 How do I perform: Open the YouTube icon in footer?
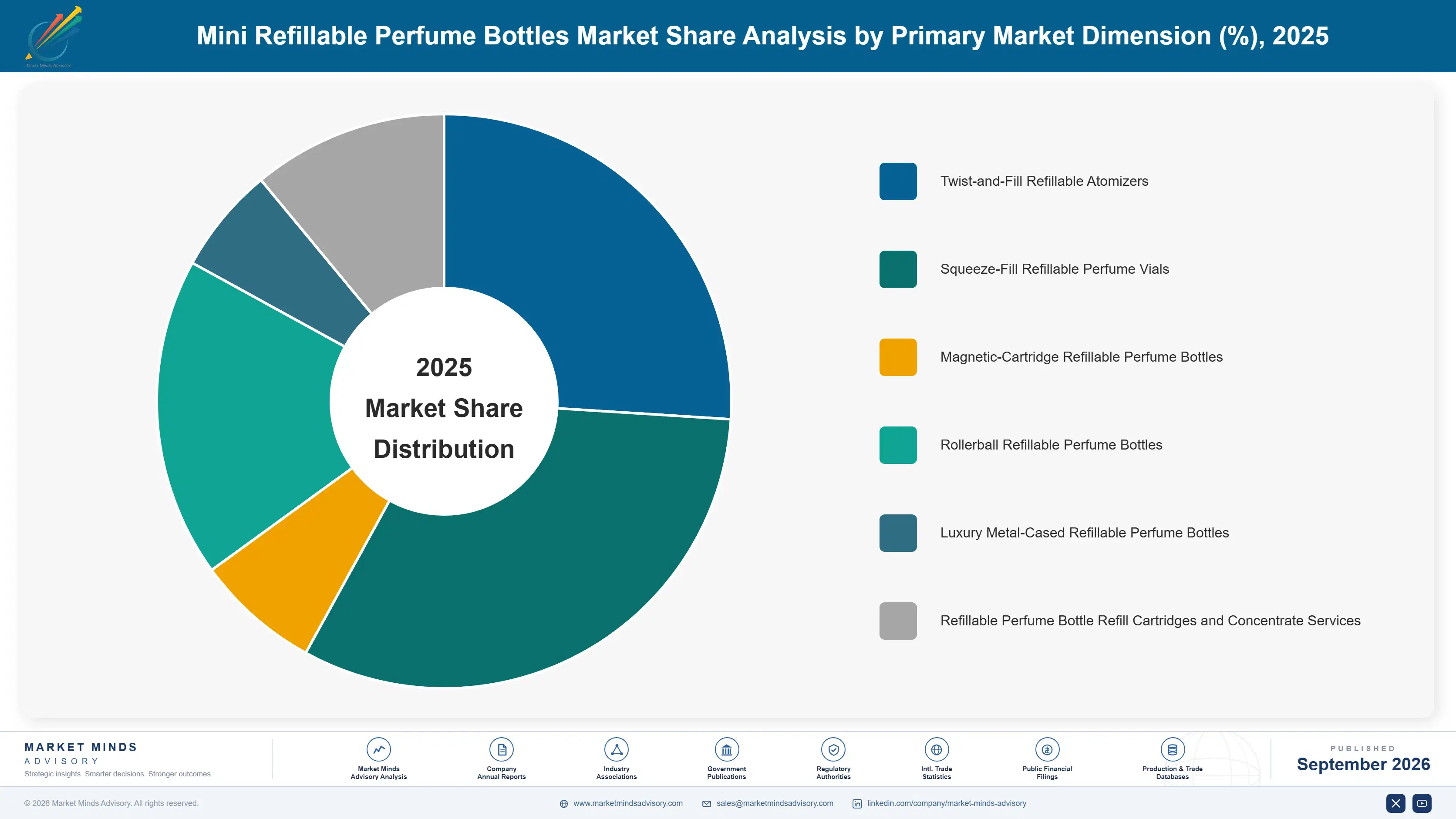pyautogui.click(x=1422, y=803)
